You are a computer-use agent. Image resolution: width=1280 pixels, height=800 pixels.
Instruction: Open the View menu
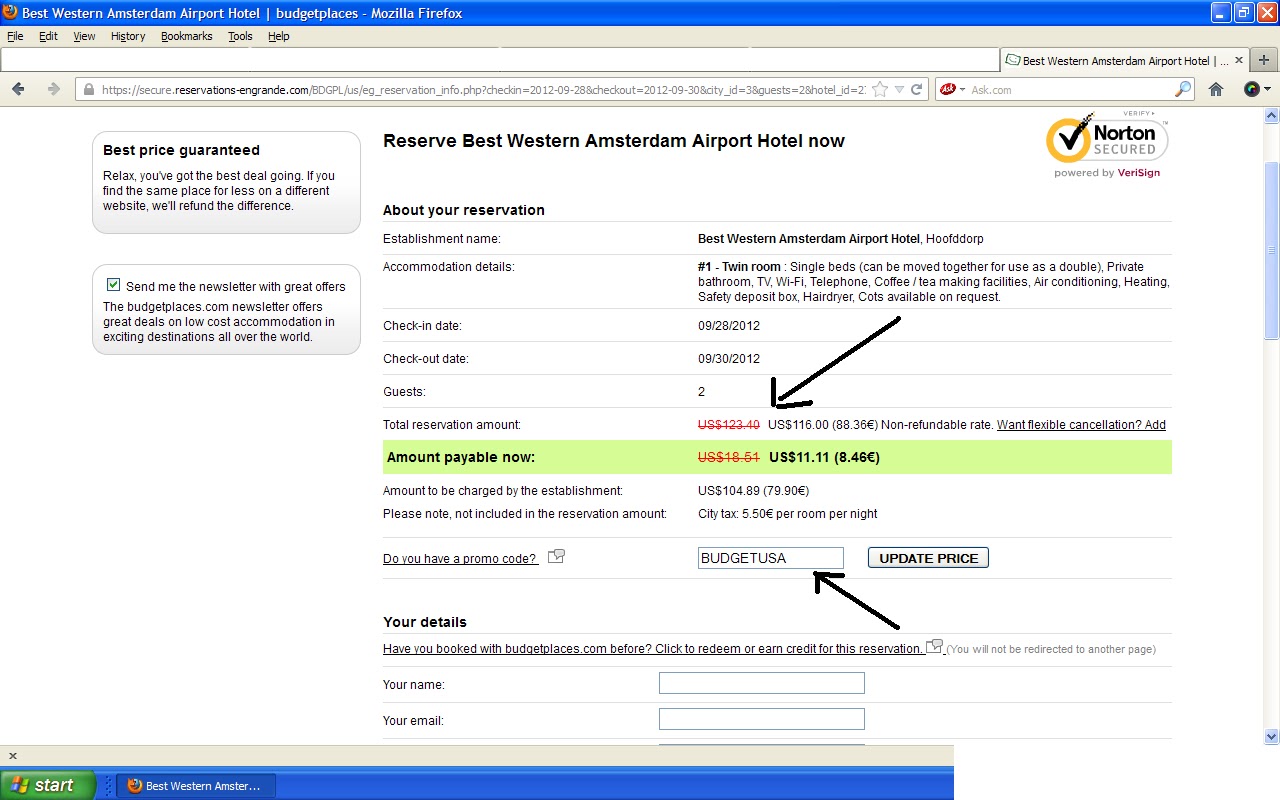[x=84, y=36]
